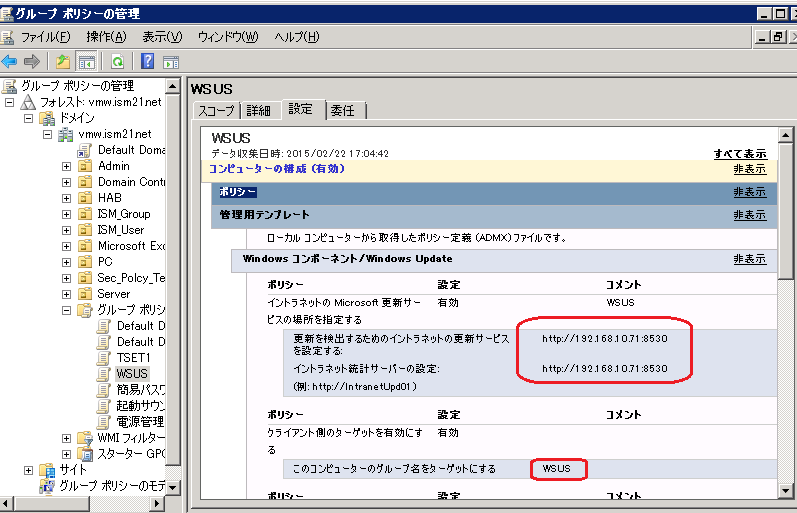Switch to the 委任 tab

tap(343, 110)
